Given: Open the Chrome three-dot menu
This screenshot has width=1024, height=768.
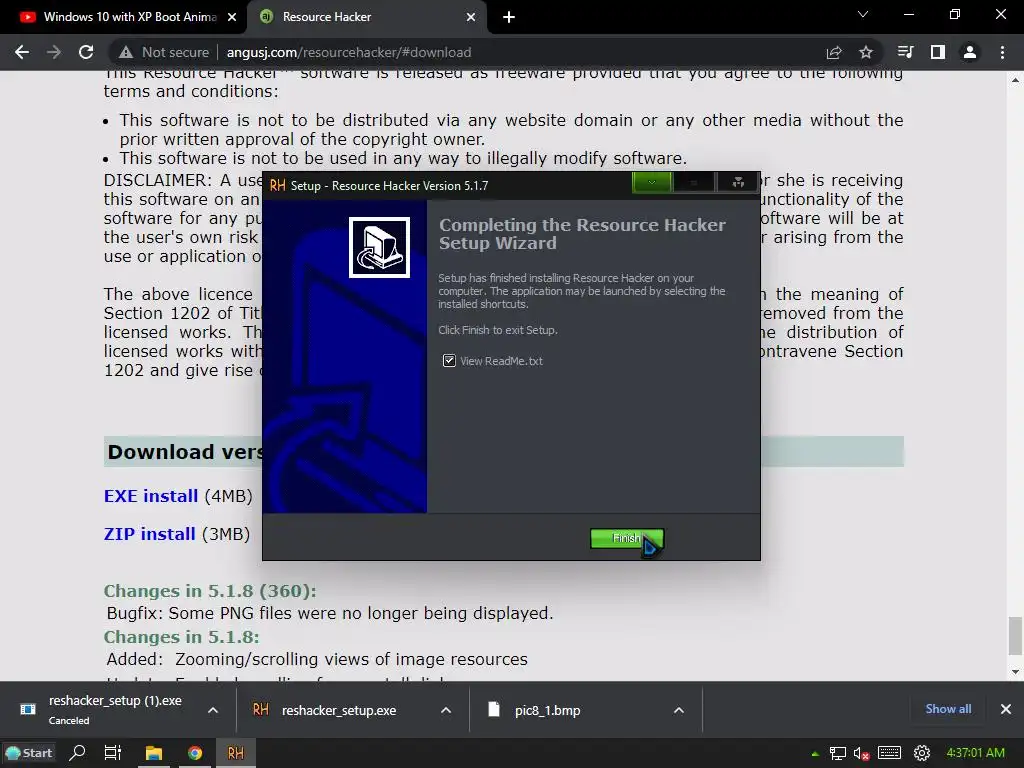Looking at the screenshot, I should (x=1002, y=52).
